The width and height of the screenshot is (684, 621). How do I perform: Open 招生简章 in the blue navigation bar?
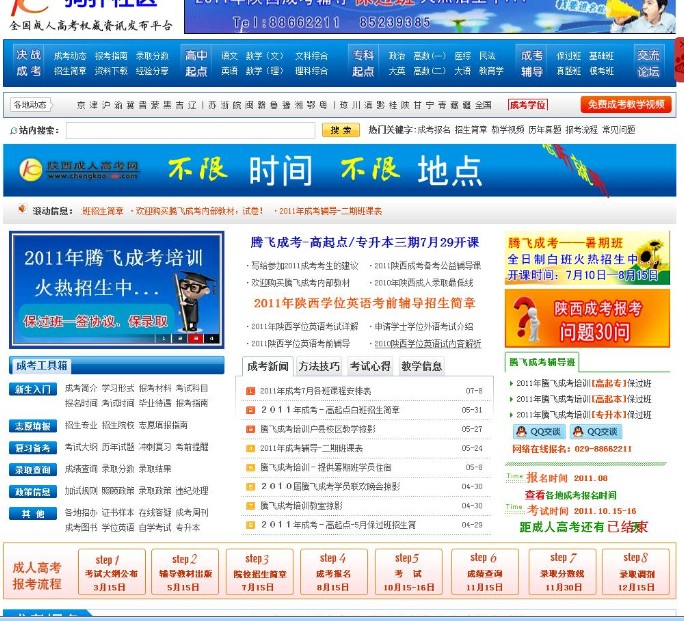[x=70, y=71]
